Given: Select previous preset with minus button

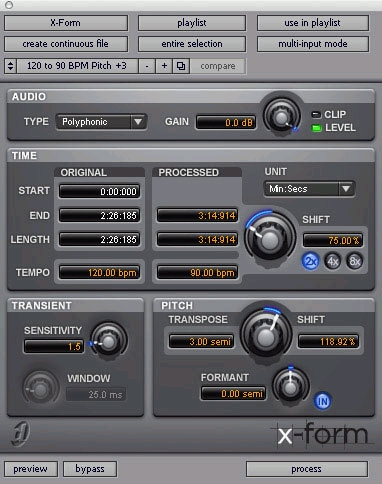Looking at the screenshot, I should (x=147, y=66).
